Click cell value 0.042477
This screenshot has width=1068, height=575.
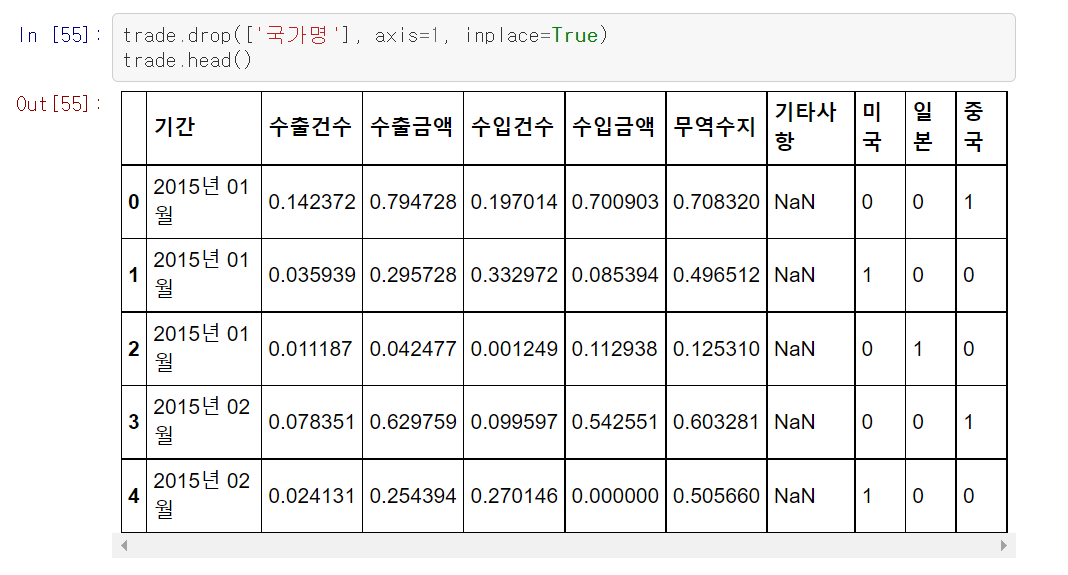pyautogui.click(x=413, y=349)
